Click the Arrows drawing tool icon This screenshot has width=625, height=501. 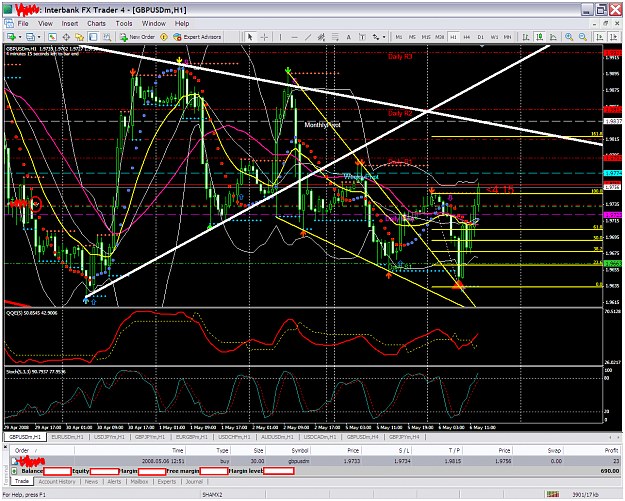pos(375,37)
